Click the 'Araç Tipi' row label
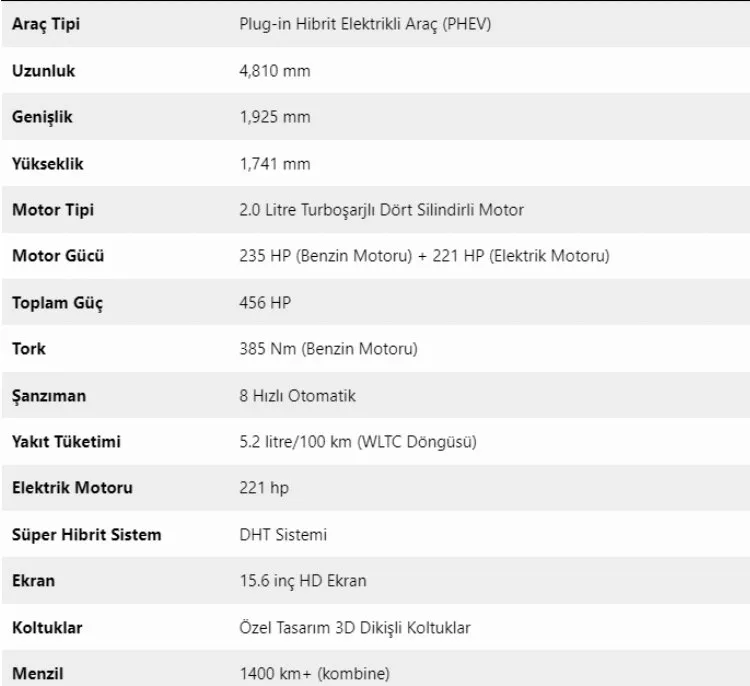 click(x=46, y=24)
